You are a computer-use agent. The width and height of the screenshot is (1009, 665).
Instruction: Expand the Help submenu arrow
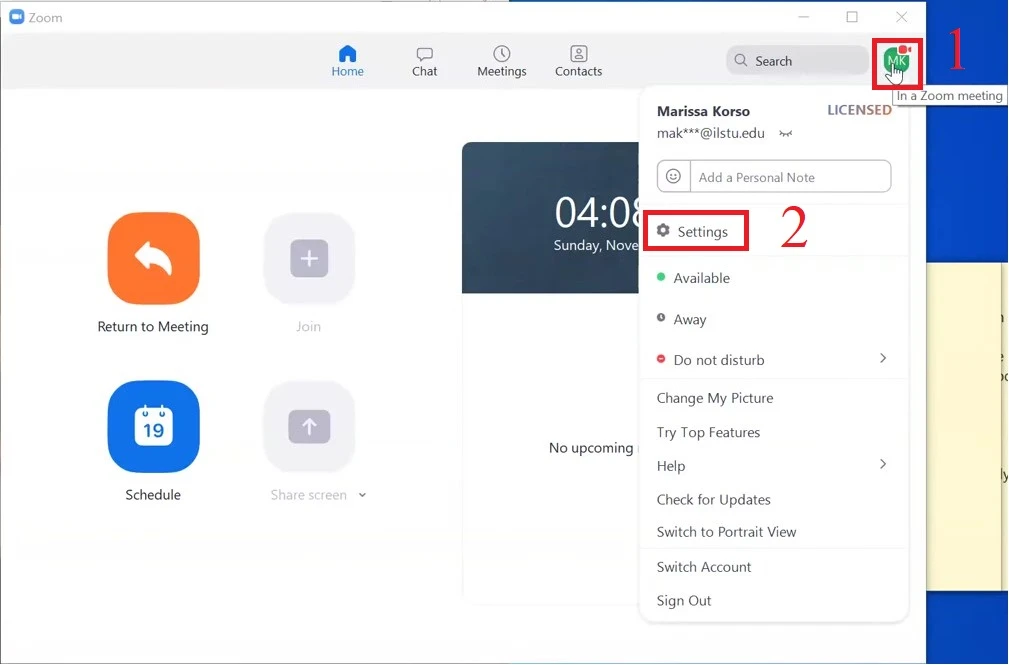point(882,464)
